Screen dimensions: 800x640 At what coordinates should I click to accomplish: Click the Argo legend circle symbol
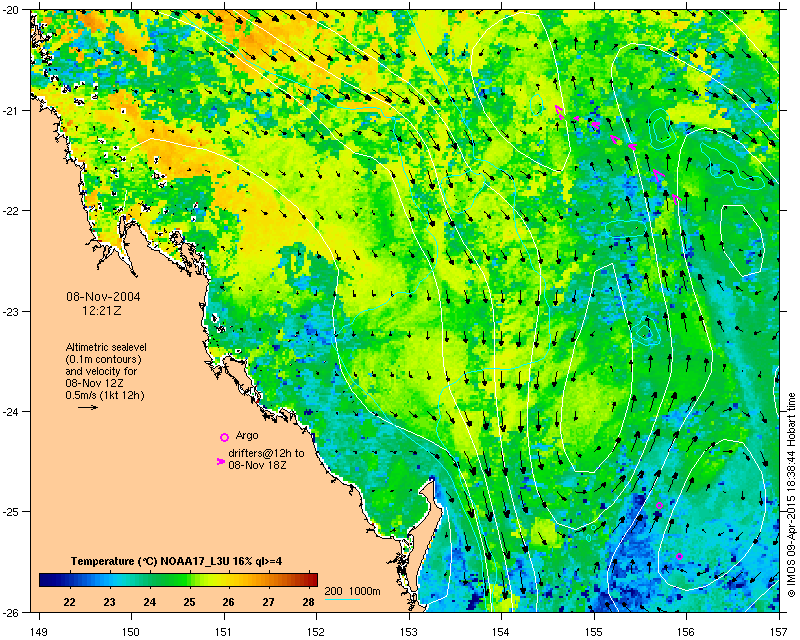click(224, 437)
